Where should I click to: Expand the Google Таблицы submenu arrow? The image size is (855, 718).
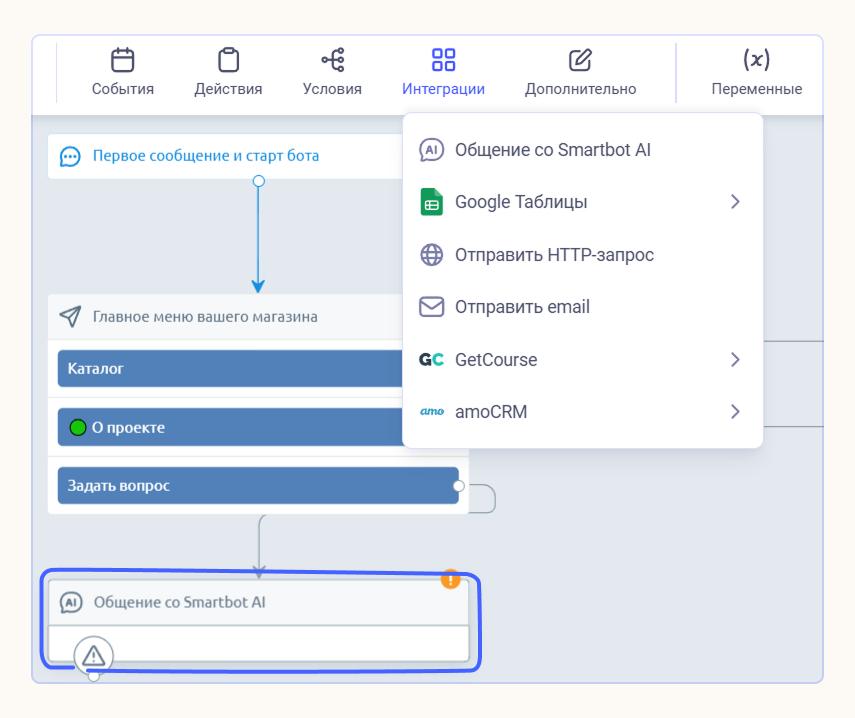[735, 202]
